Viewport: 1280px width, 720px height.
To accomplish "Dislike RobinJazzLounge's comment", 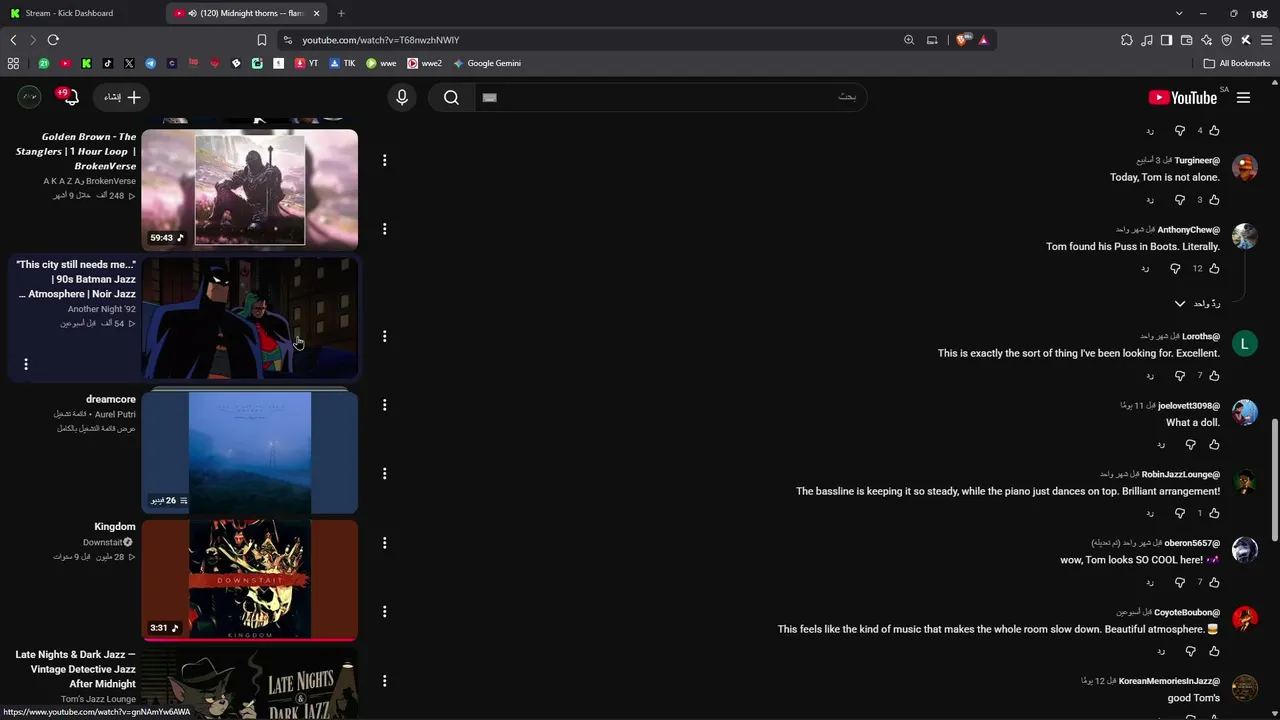I will click(1180, 514).
